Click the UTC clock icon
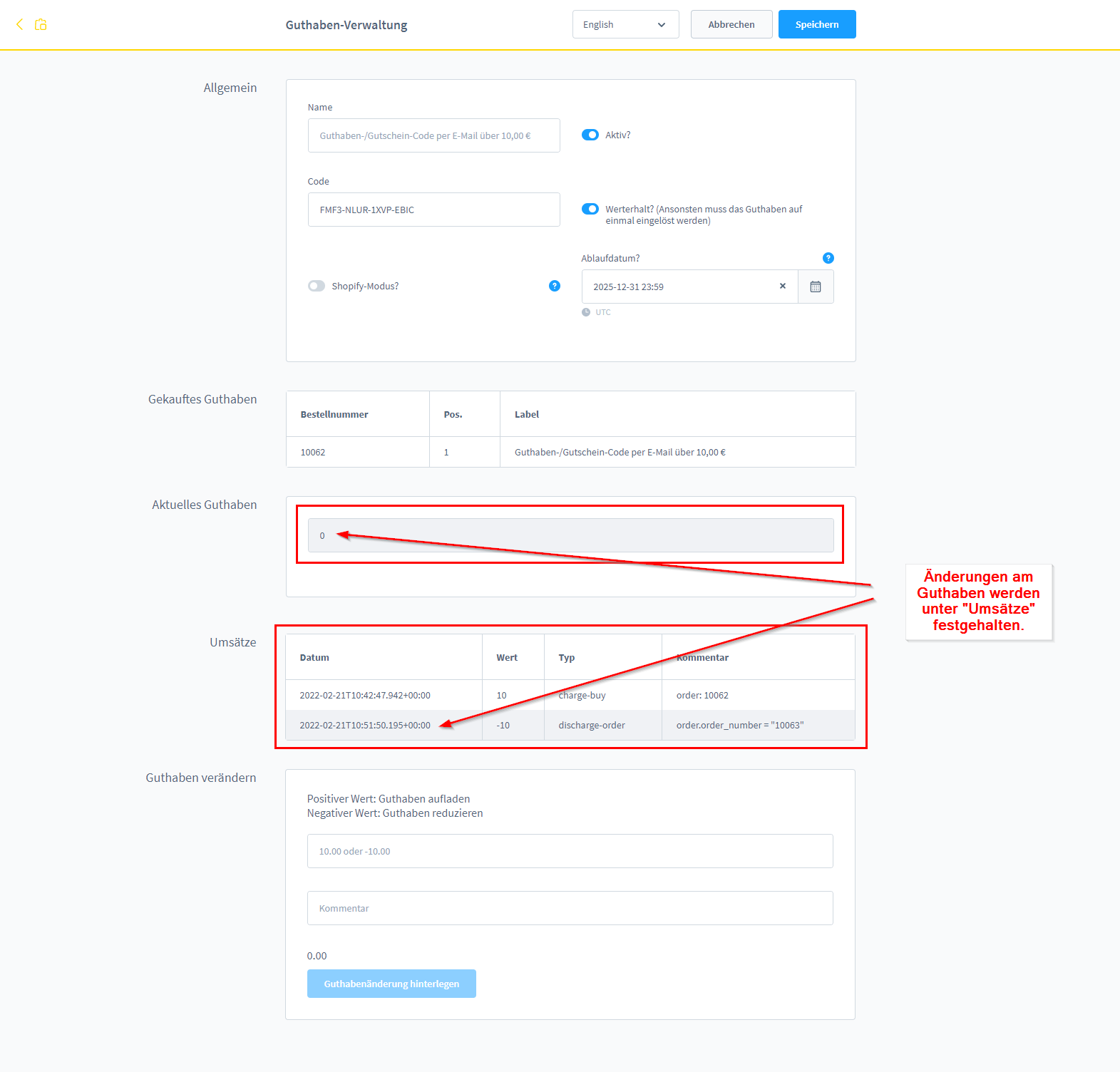The image size is (1120, 1072). [x=586, y=312]
